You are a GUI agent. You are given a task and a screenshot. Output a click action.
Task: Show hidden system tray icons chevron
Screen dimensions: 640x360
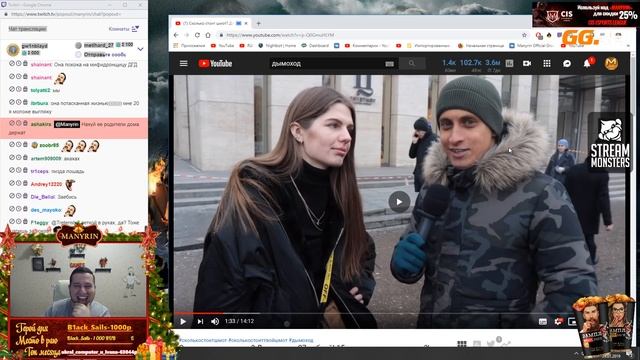click(576, 353)
